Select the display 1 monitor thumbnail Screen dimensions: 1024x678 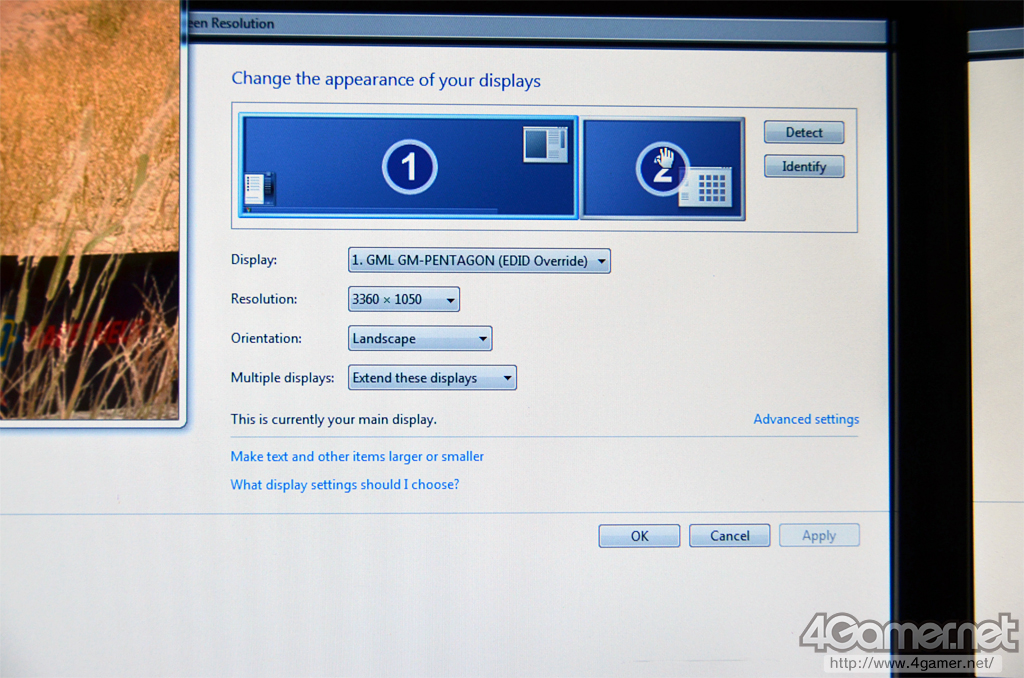pos(408,167)
